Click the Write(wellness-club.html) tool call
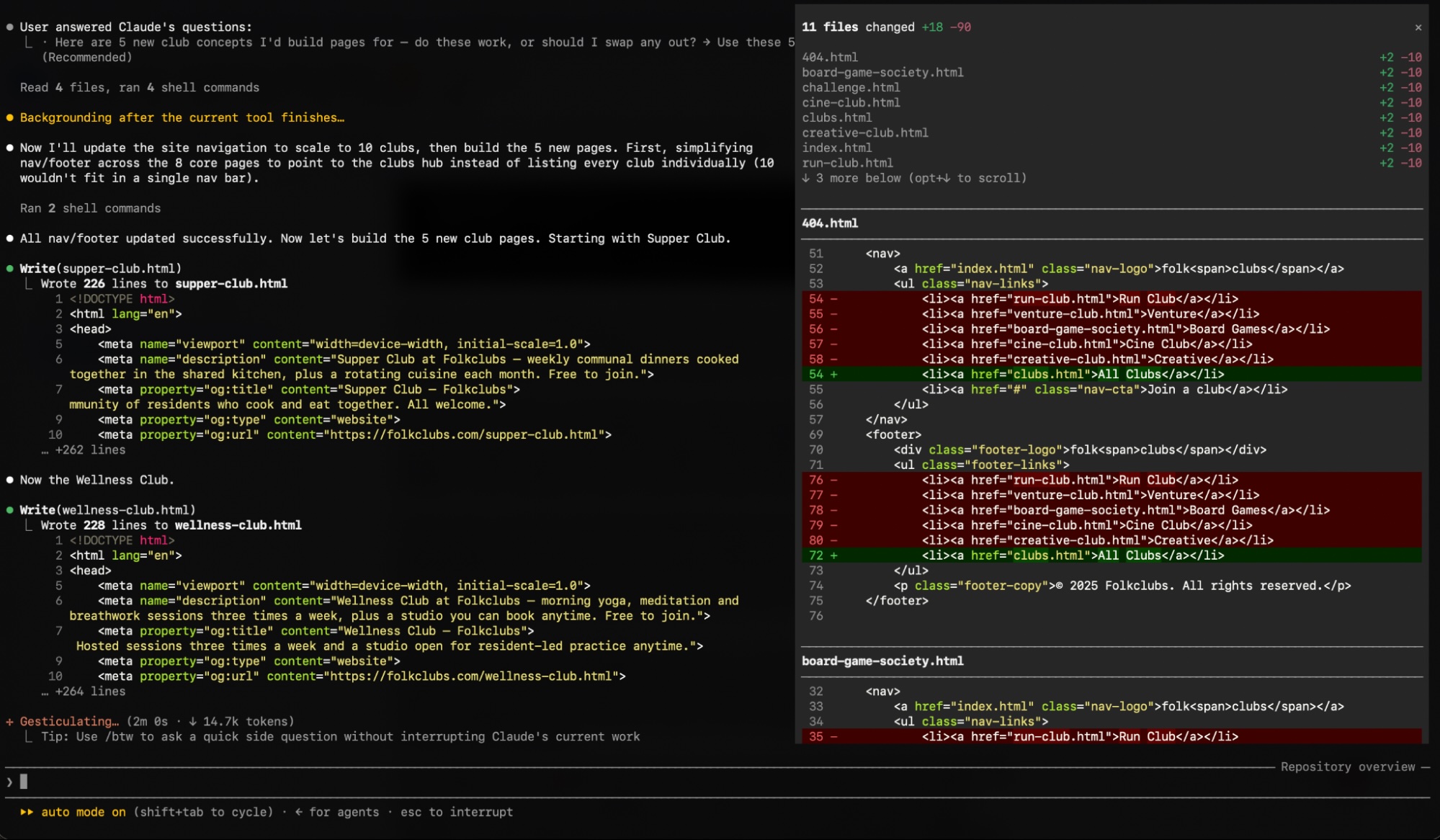Image resolution: width=1440 pixels, height=840 pixels. click(x=108, y=510)
